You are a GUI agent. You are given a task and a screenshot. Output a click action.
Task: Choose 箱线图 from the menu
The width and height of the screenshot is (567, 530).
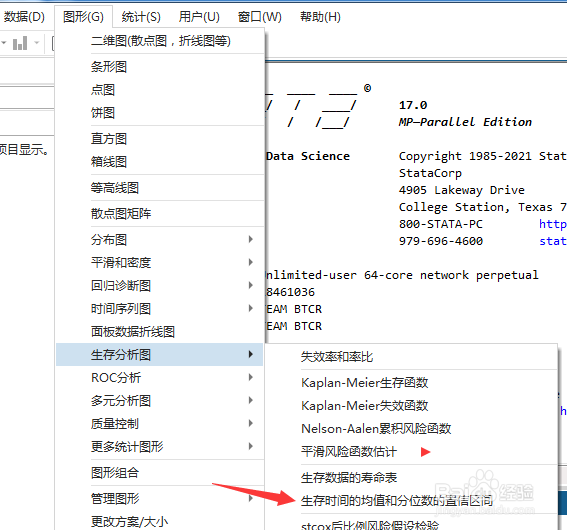pos(161,162)
